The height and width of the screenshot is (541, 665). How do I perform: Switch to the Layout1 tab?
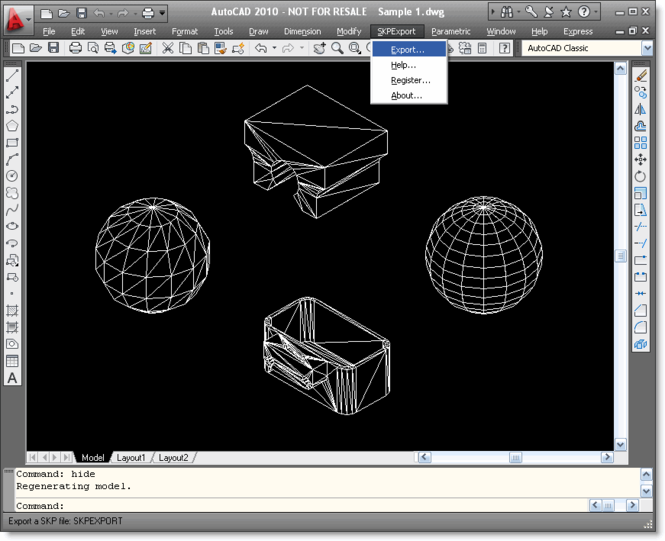click(131, 457)
